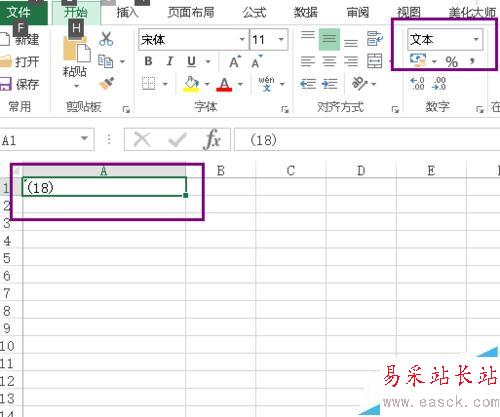Click 保存 save button
Screen dimensions: 500x417
[x=19, y=84]
